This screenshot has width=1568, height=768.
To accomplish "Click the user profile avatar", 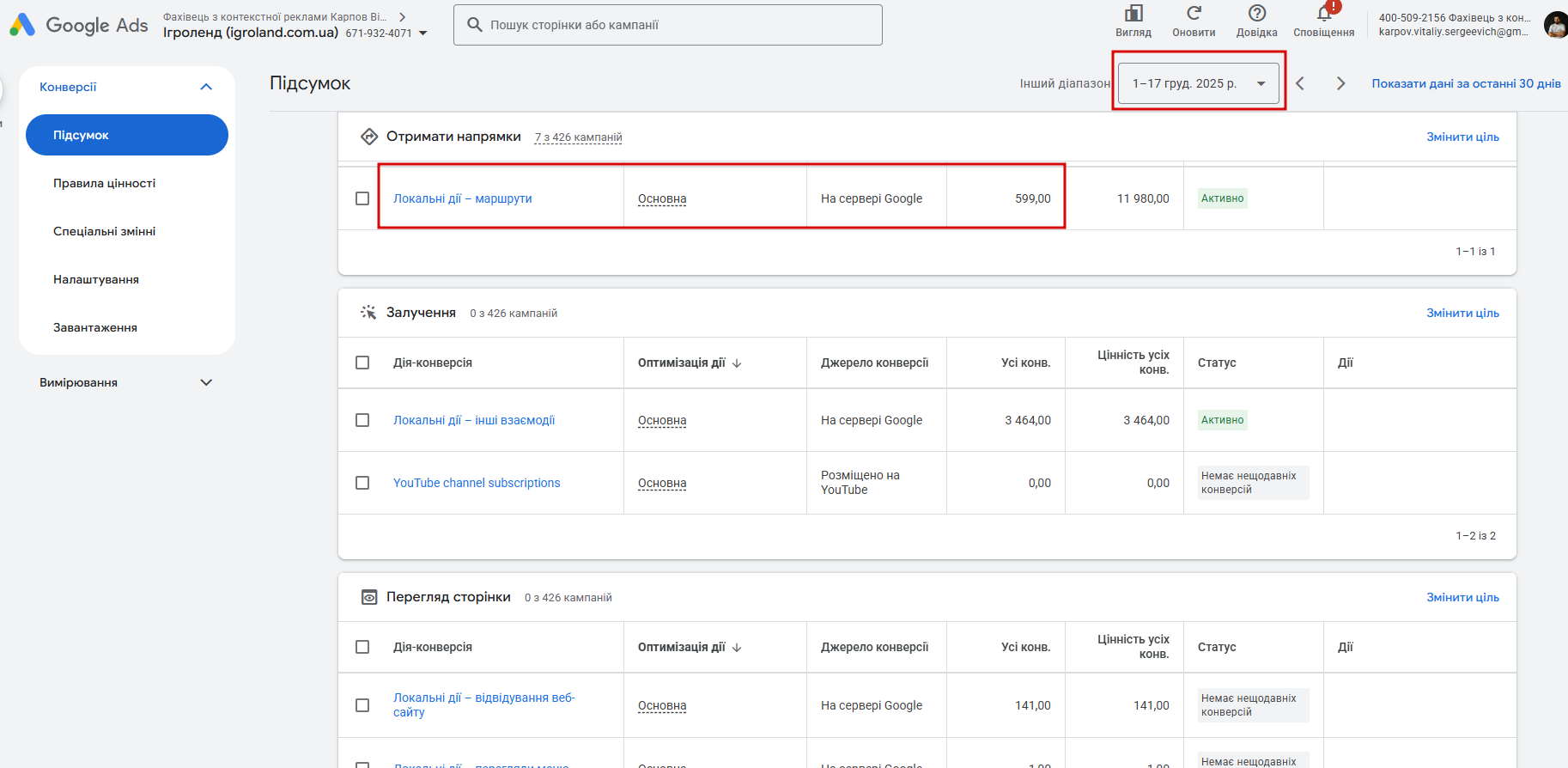I will [1555, 25].
